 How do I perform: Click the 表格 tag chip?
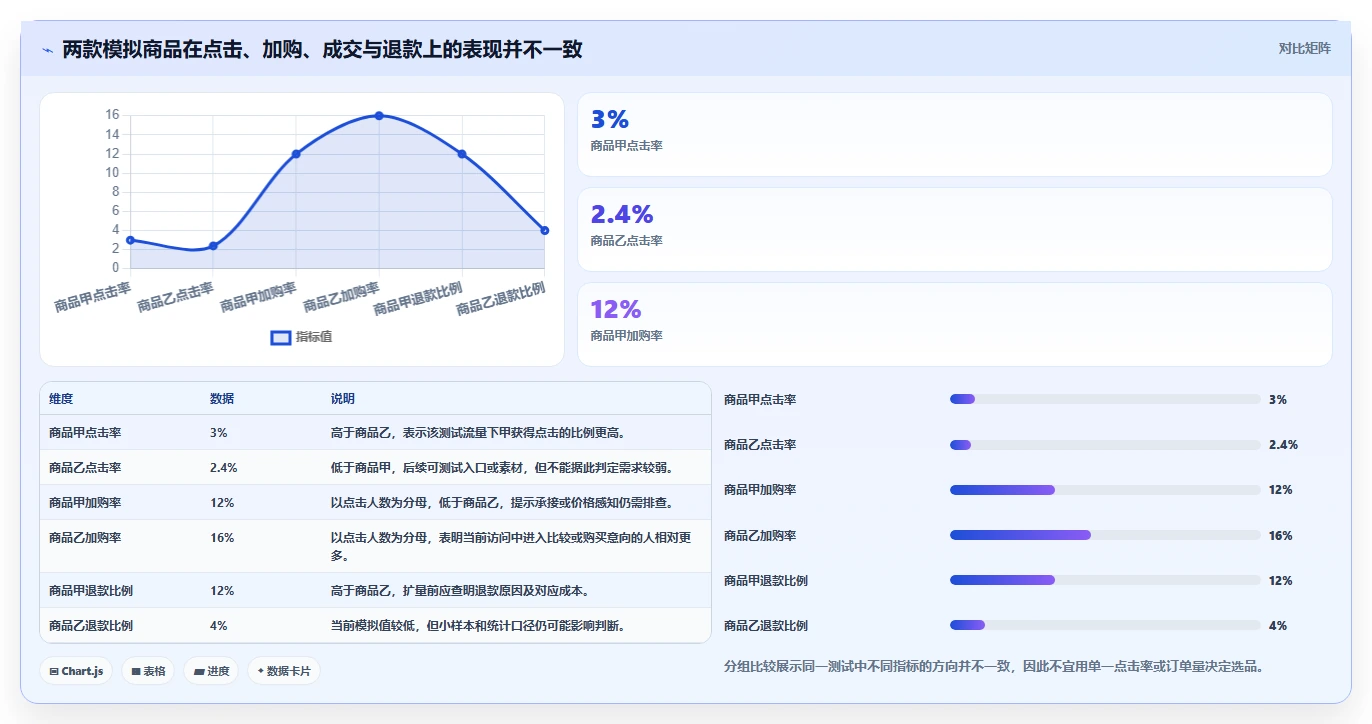pos(148,671)
